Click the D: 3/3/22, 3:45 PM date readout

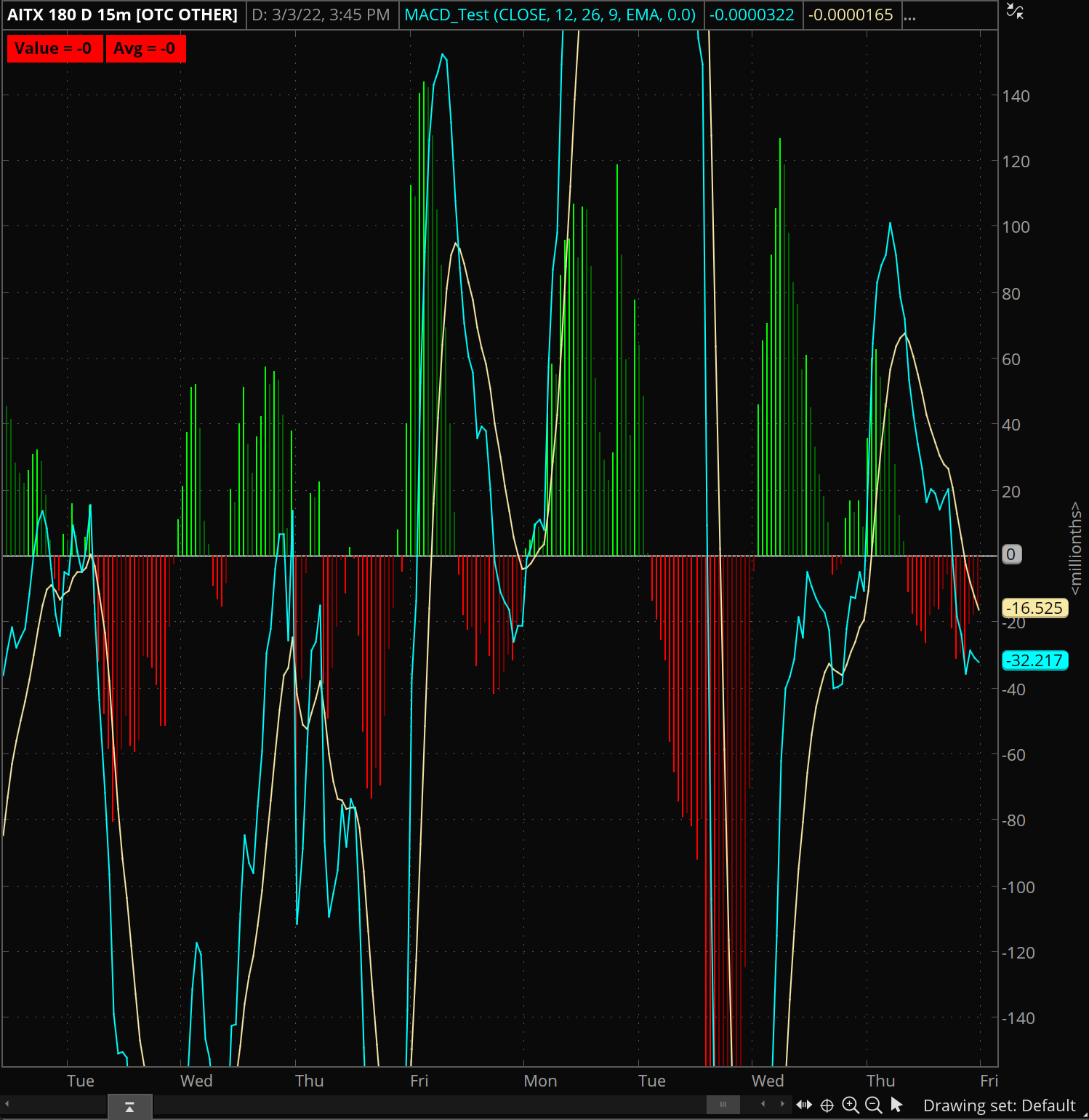point(321,15)
